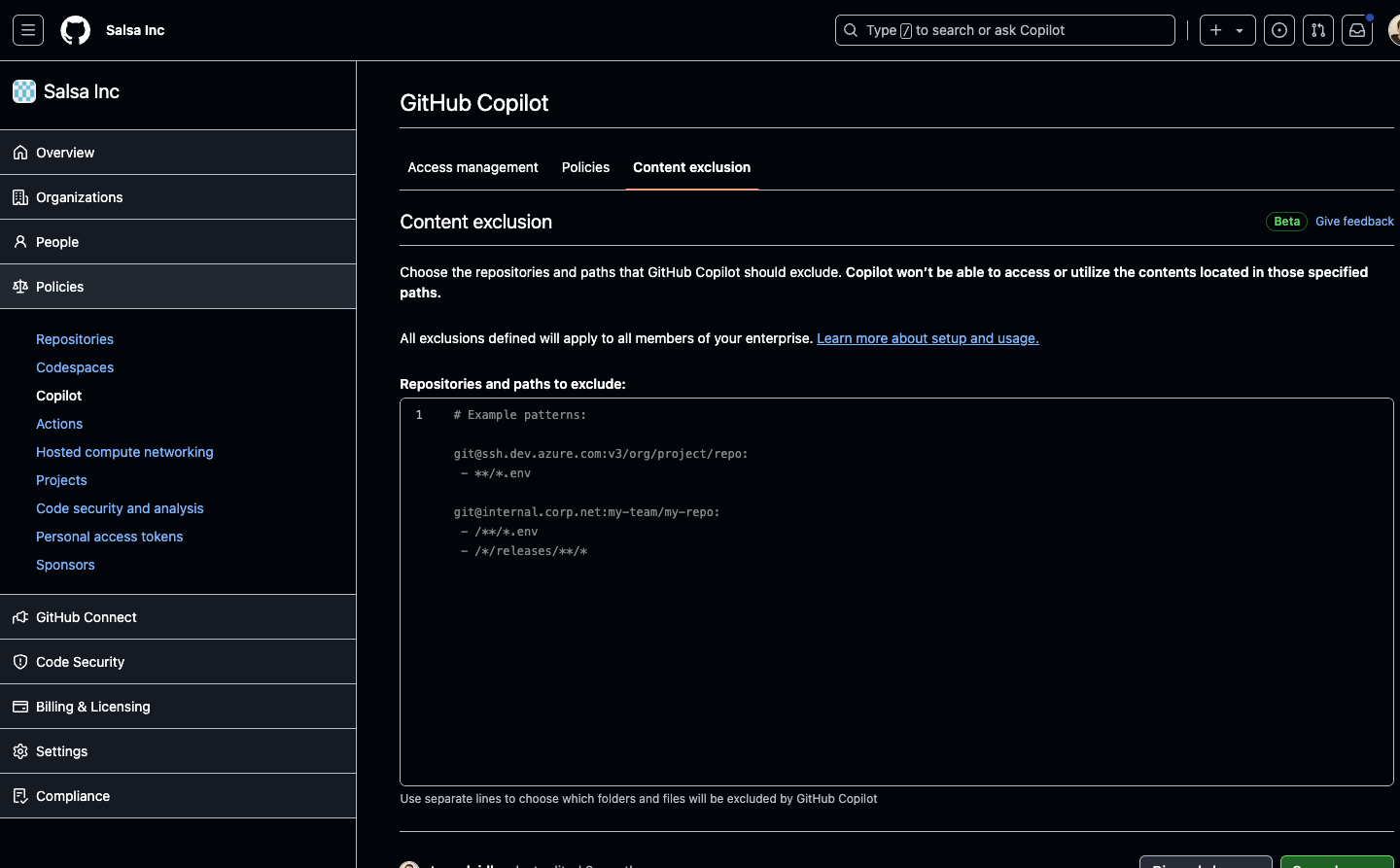Open Personal access tokens policies
The width and height of the screenshot is (1400, 868).
click(109, 537)
